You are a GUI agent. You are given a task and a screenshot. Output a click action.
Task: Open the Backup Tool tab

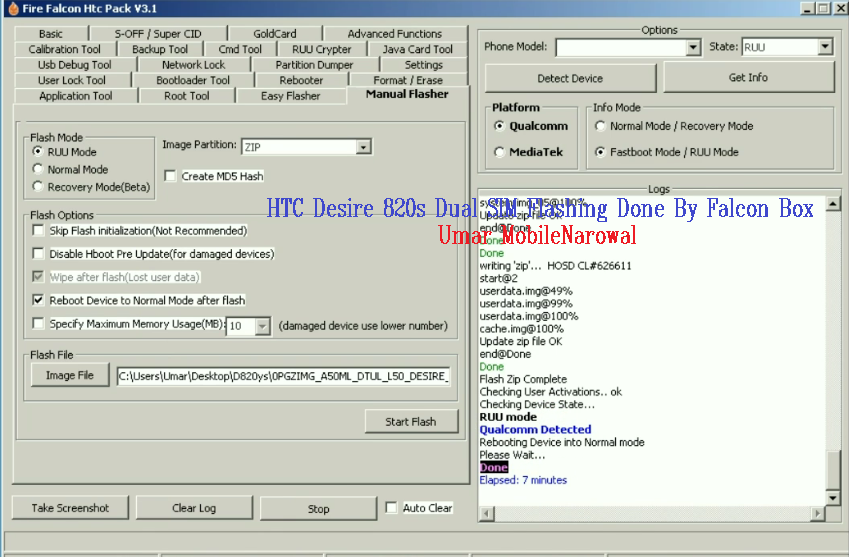(x=160, y=49)
